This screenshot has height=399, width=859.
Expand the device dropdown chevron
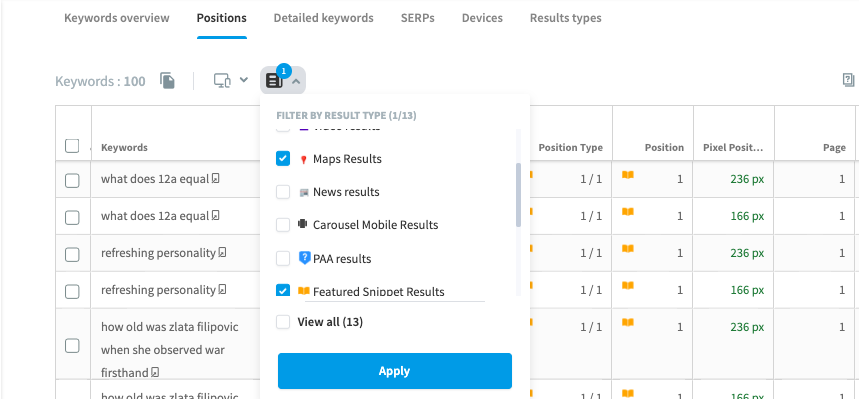tap(244, 81)
